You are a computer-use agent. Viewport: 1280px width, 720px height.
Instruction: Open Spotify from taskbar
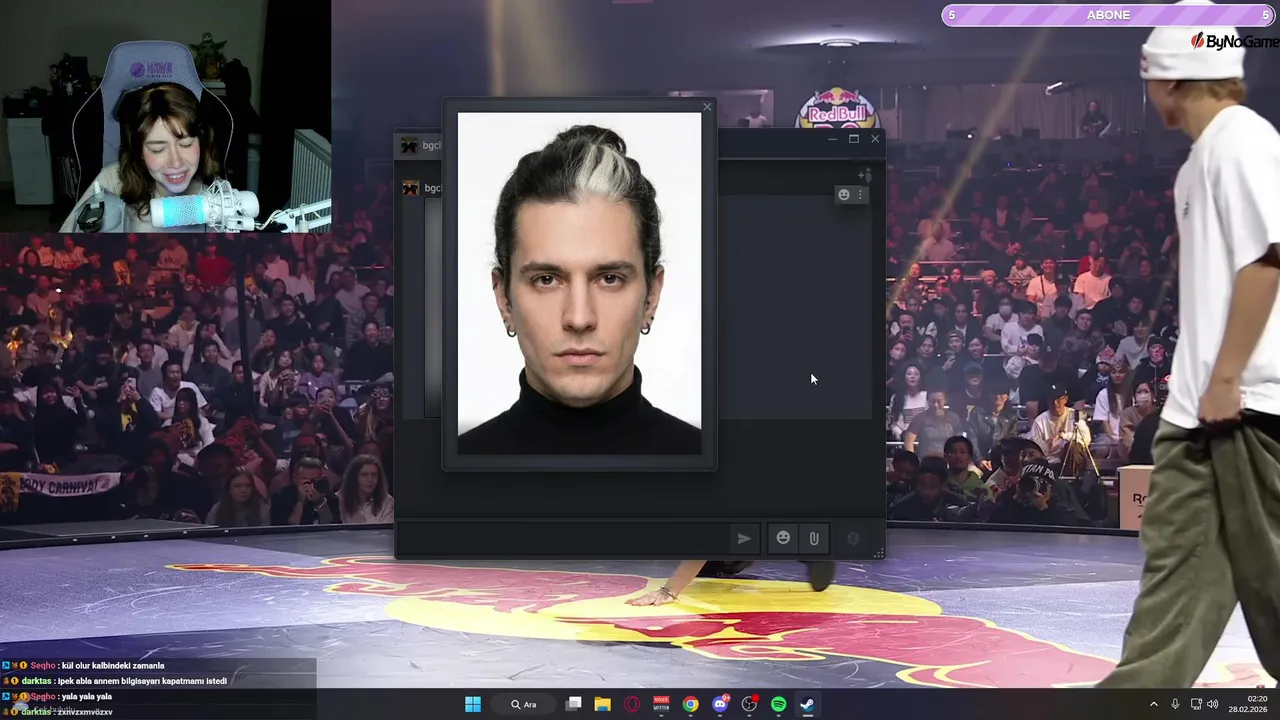coord(778,704)
